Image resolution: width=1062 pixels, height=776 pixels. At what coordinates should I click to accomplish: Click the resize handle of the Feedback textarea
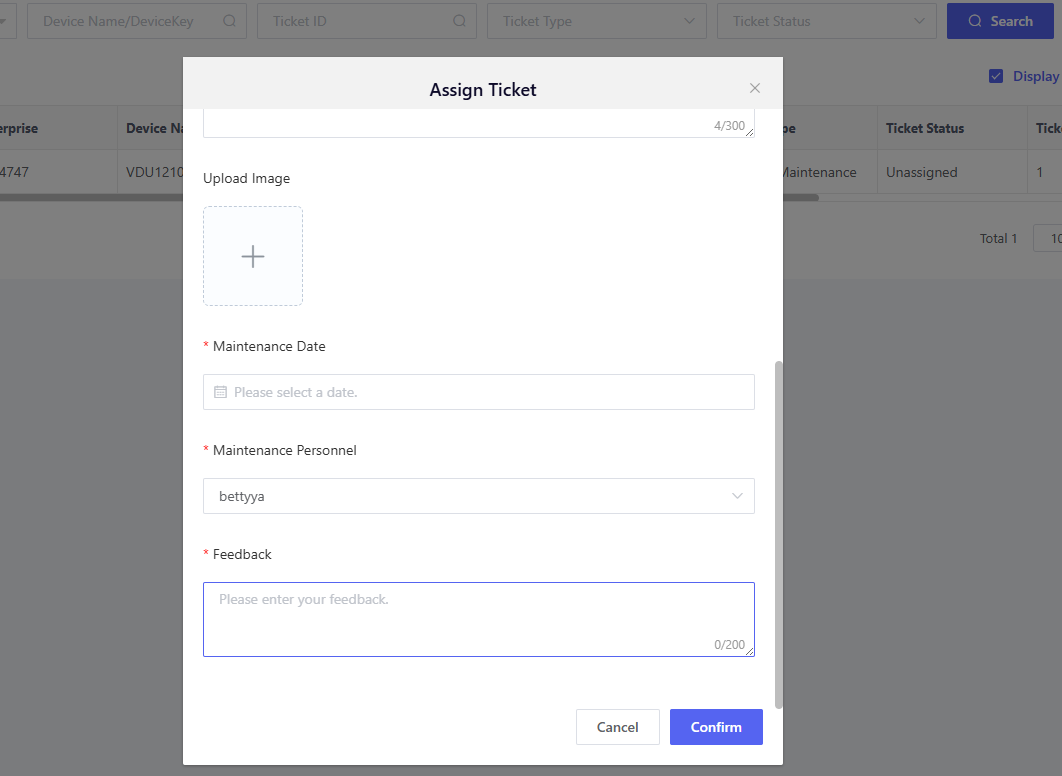click(749, 651)
